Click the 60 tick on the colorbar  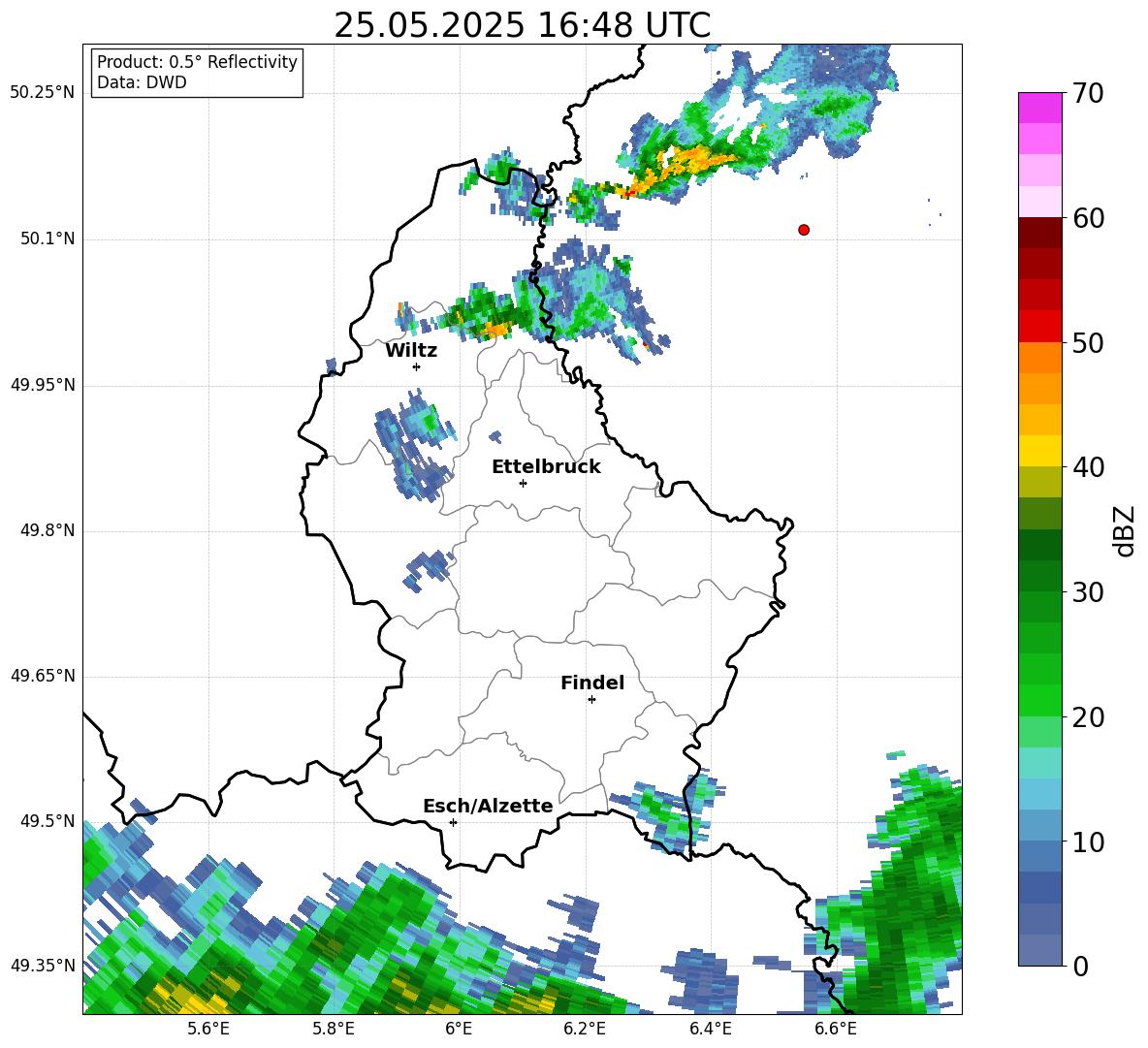pyautogui.click(x=1088, y=218)
